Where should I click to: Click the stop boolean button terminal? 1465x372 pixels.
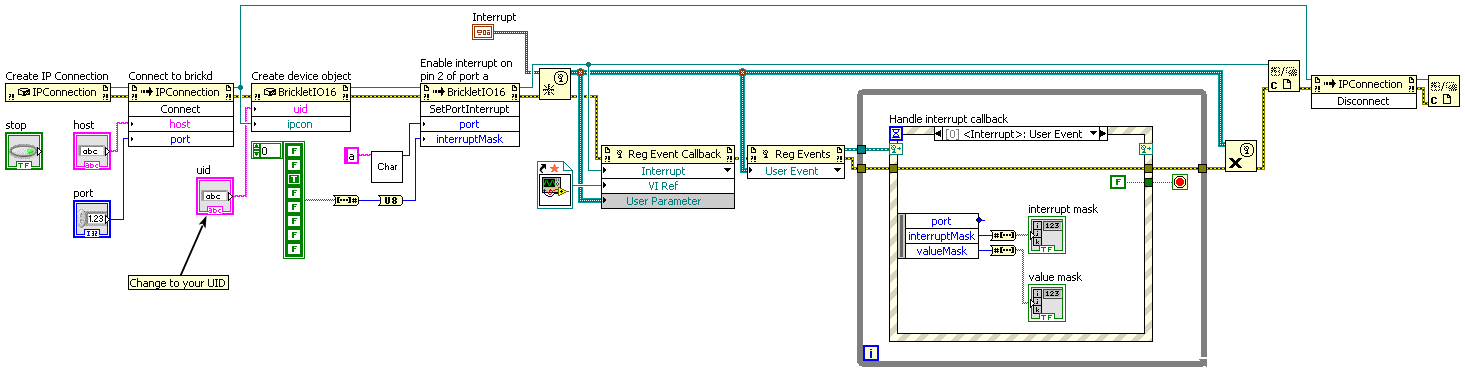tap(24, 150)
